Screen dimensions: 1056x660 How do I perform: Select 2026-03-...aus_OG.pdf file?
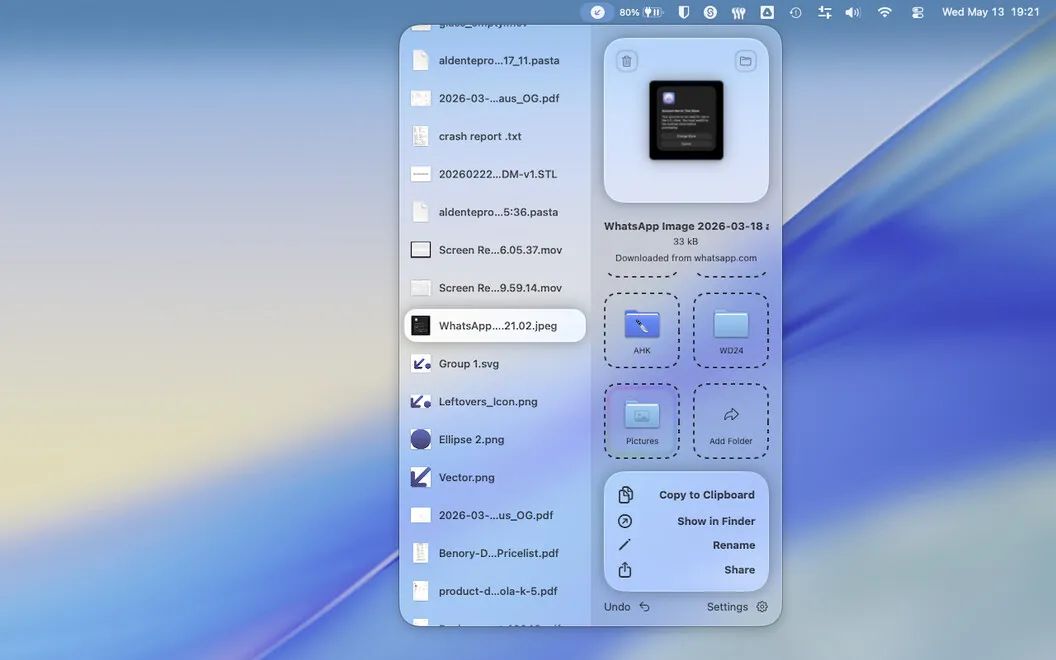coord(495,98)
